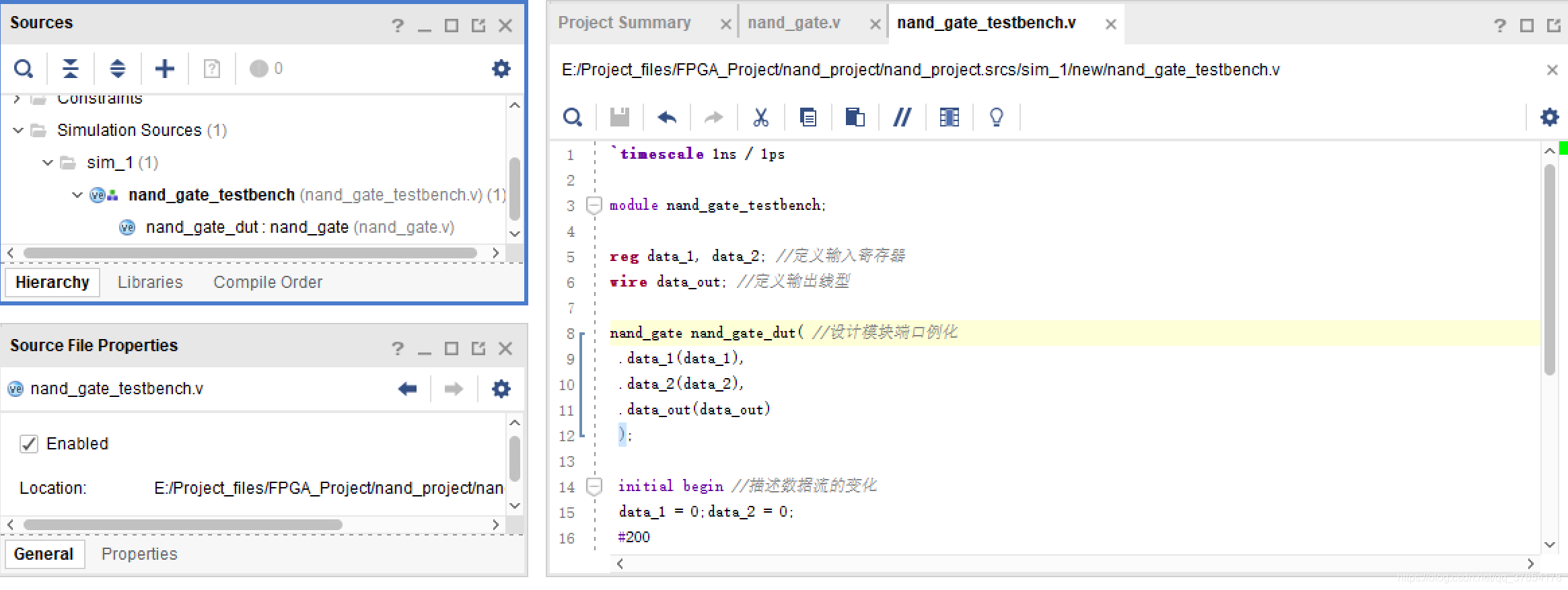Click editor horizontal scroll right arrow
This screenshot has width=1568, height=590.
pos(1530,564)
